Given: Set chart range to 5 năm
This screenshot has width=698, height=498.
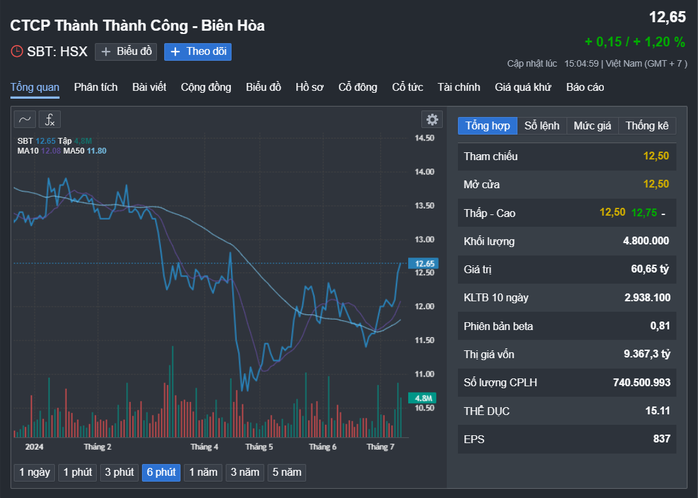Looking at the screenshot, I should (287, 473).
